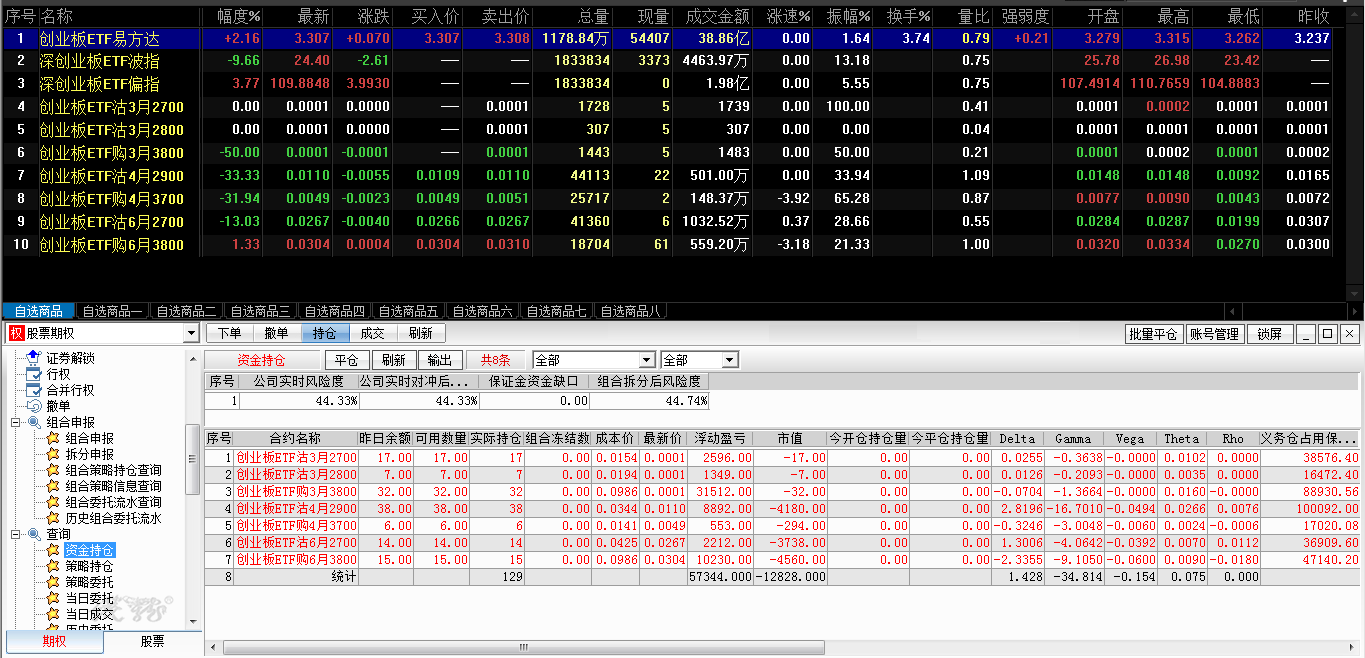Click the 行权 checkbox-style icon in the tree
Viewport: 1365px width, 658px height.
point(34,374)
